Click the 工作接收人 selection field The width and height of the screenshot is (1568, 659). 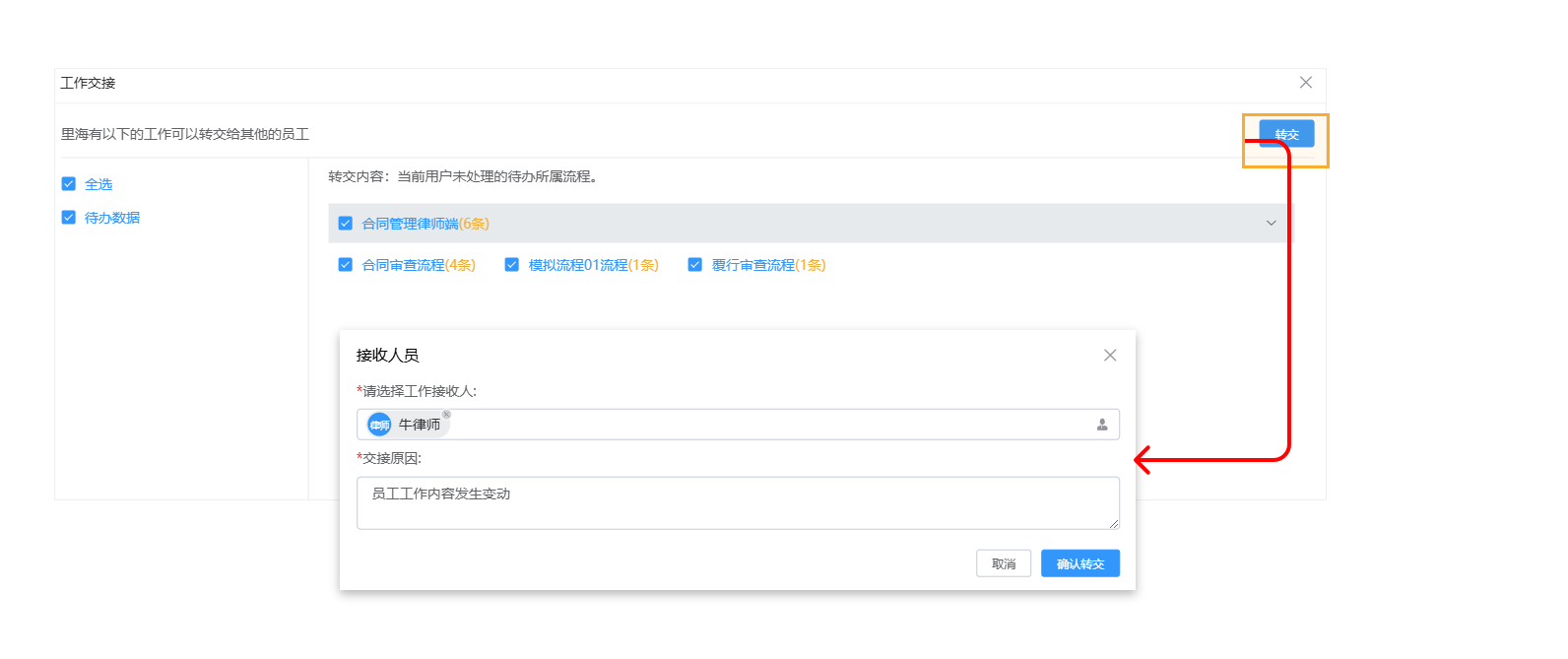(x=768, y=425)
